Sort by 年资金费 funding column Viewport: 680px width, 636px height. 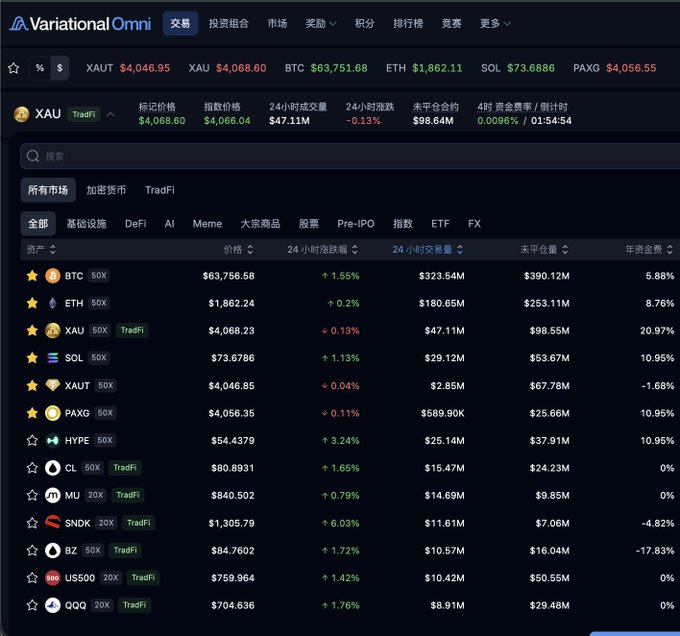coord(649,249)
